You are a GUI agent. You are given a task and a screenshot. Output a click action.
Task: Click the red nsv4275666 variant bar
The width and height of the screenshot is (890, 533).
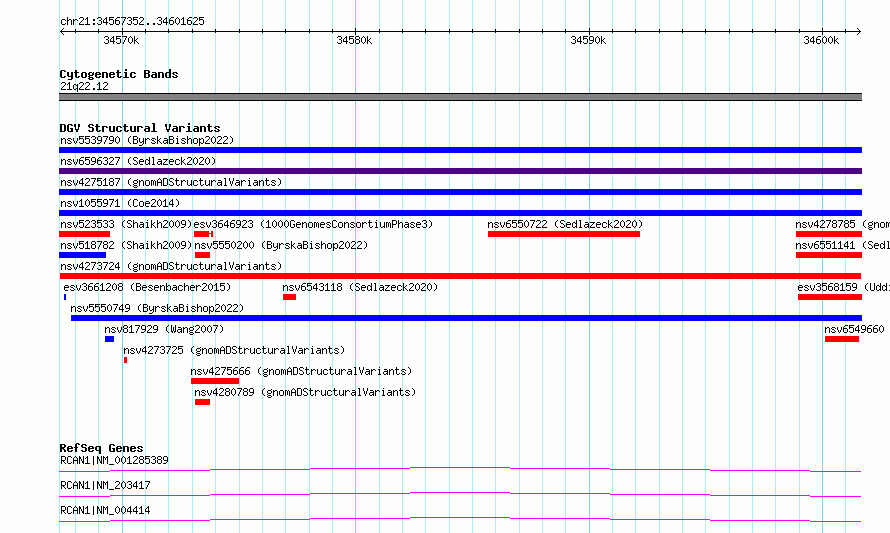point(215,381)
